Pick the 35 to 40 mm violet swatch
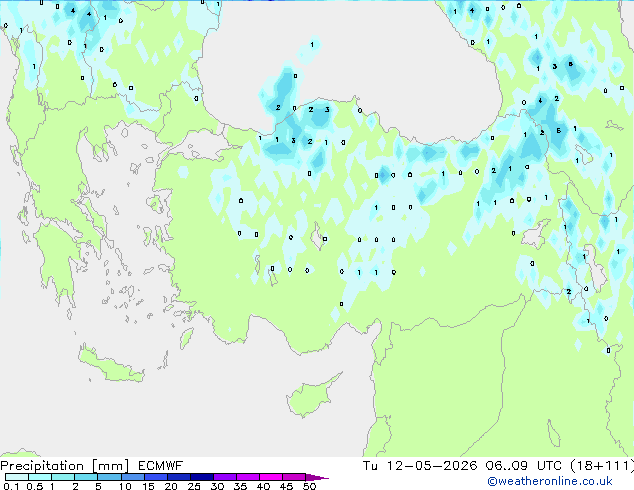This screenshot has width=634, height=490. [x=248, y=477]
